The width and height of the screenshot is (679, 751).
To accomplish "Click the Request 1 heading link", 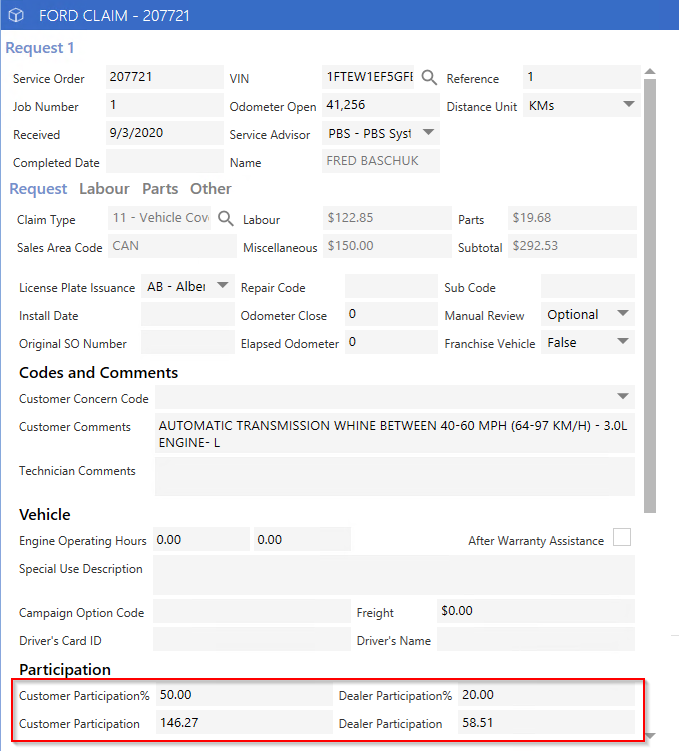I will pyautogui.click(x=40, y=48).
